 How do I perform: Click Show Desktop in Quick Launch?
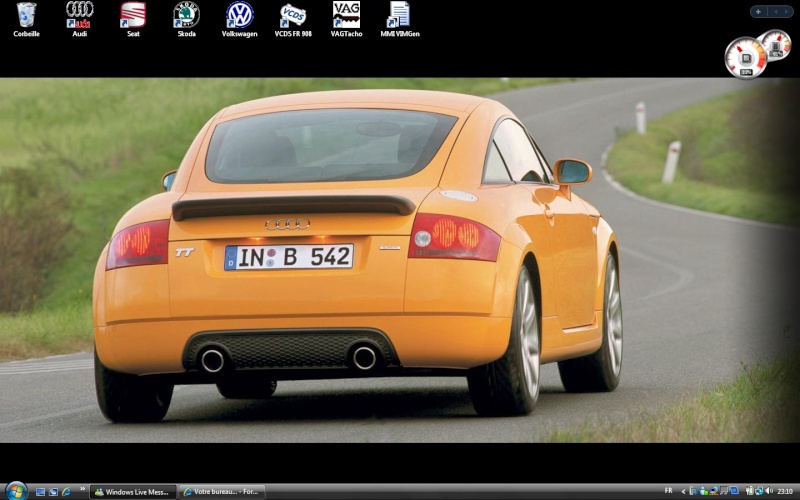click(x=40, y=492)
